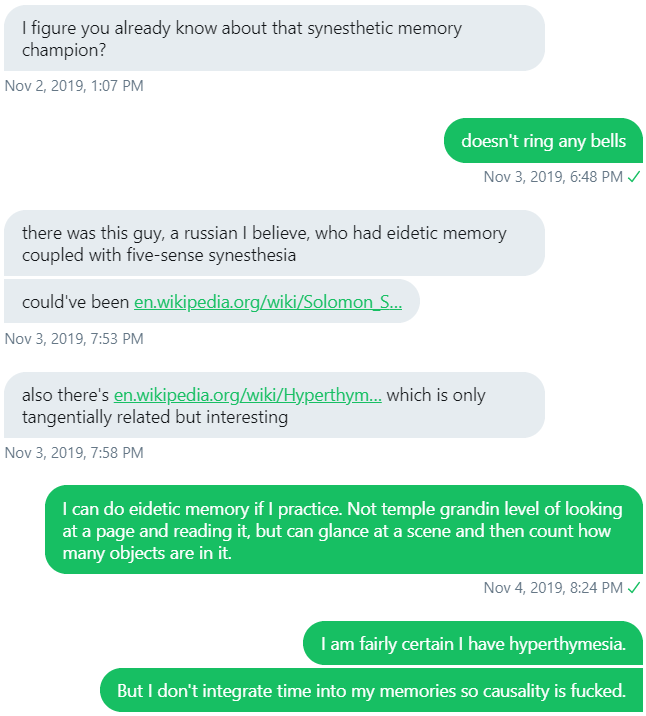The width and height of the screenshot is (646, 716).
Task: Click "tangentially related but interesting" message text
Action: tap(155, 417)
